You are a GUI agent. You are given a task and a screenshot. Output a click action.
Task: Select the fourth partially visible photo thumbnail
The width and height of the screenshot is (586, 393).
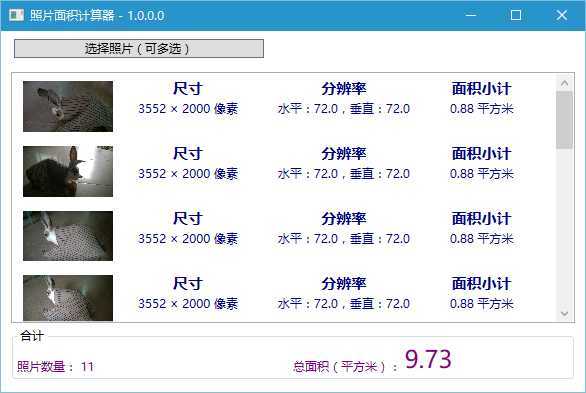pos(68,298)
